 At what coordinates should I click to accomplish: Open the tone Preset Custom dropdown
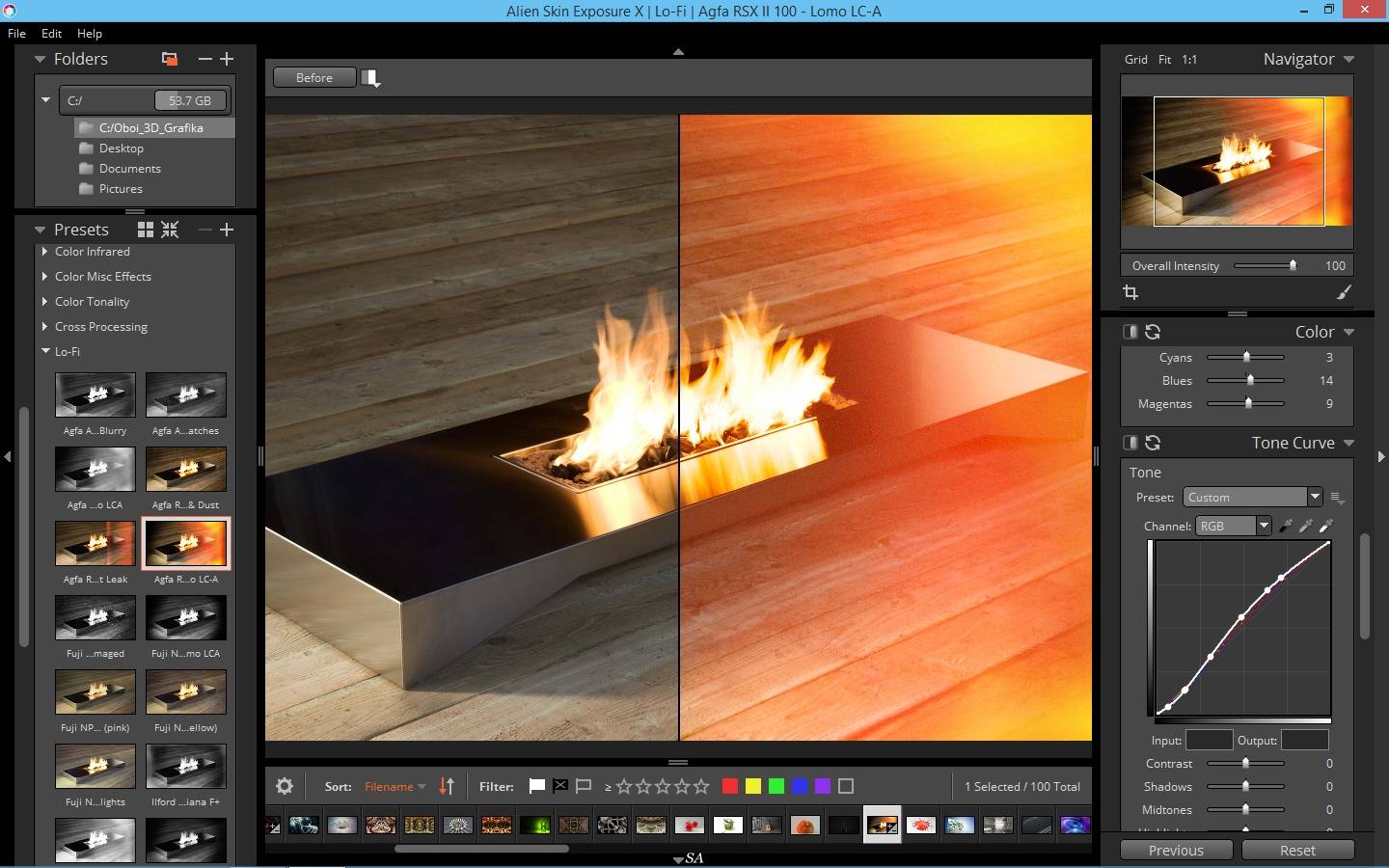point(1252,498)
